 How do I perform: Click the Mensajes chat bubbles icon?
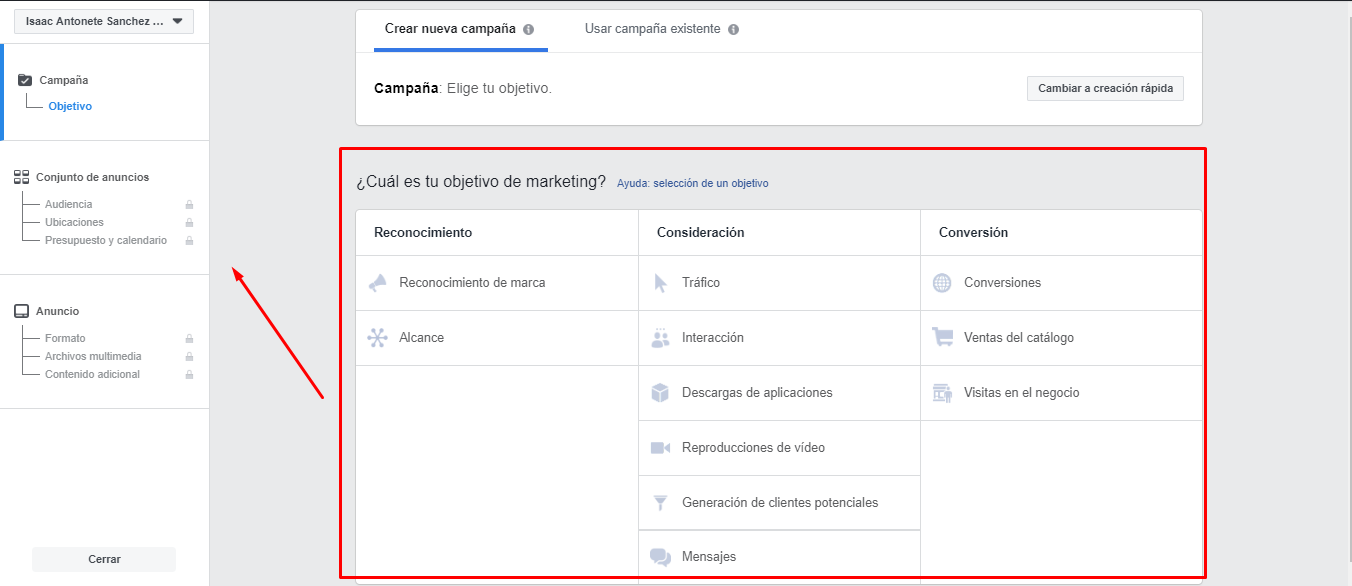pyautogui.click(x=660, y=557)
